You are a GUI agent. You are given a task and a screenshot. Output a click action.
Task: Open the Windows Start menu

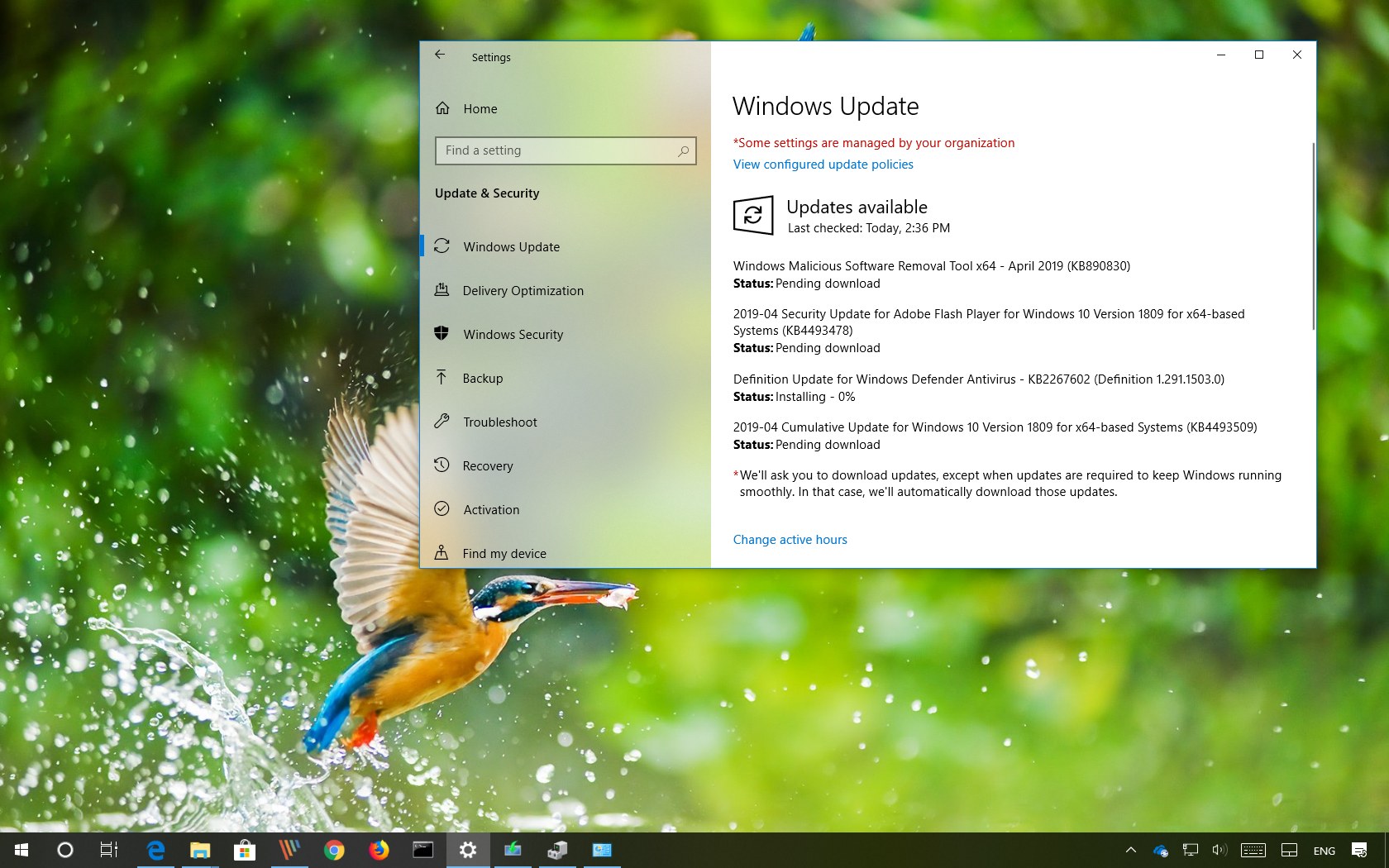pos(21,850)
